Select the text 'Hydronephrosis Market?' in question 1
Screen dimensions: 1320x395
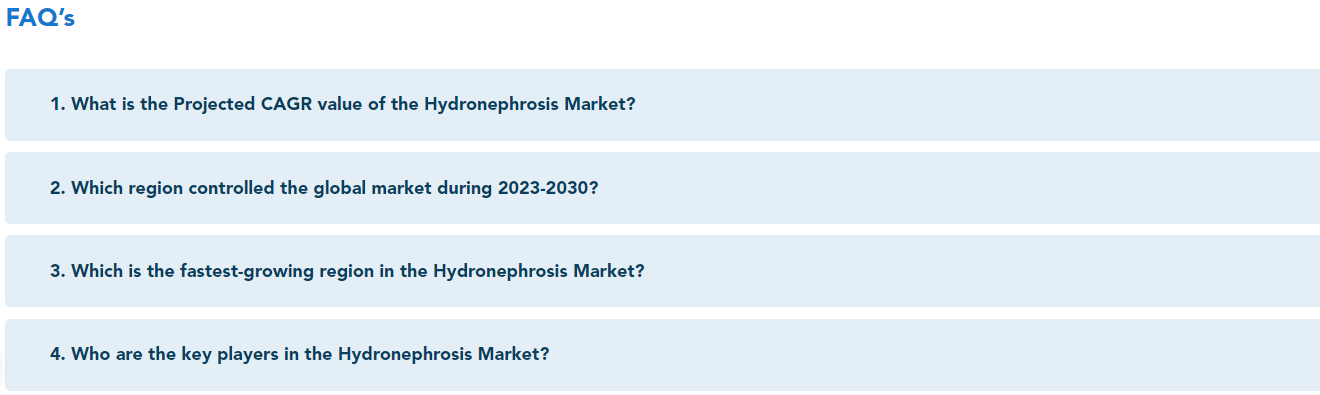(529, 105)
